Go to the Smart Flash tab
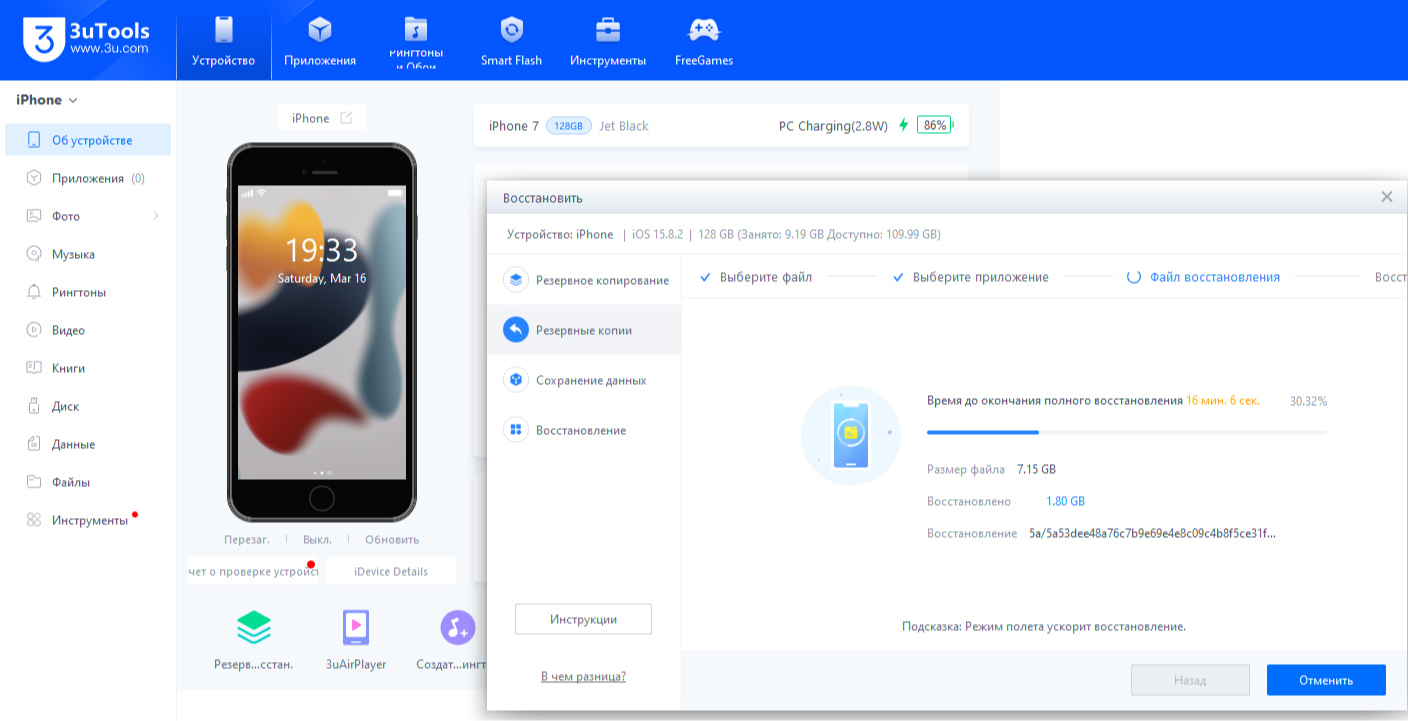The width and height of the screenshot is (1408, 721). pyautogui.click(x=511, y=41)
